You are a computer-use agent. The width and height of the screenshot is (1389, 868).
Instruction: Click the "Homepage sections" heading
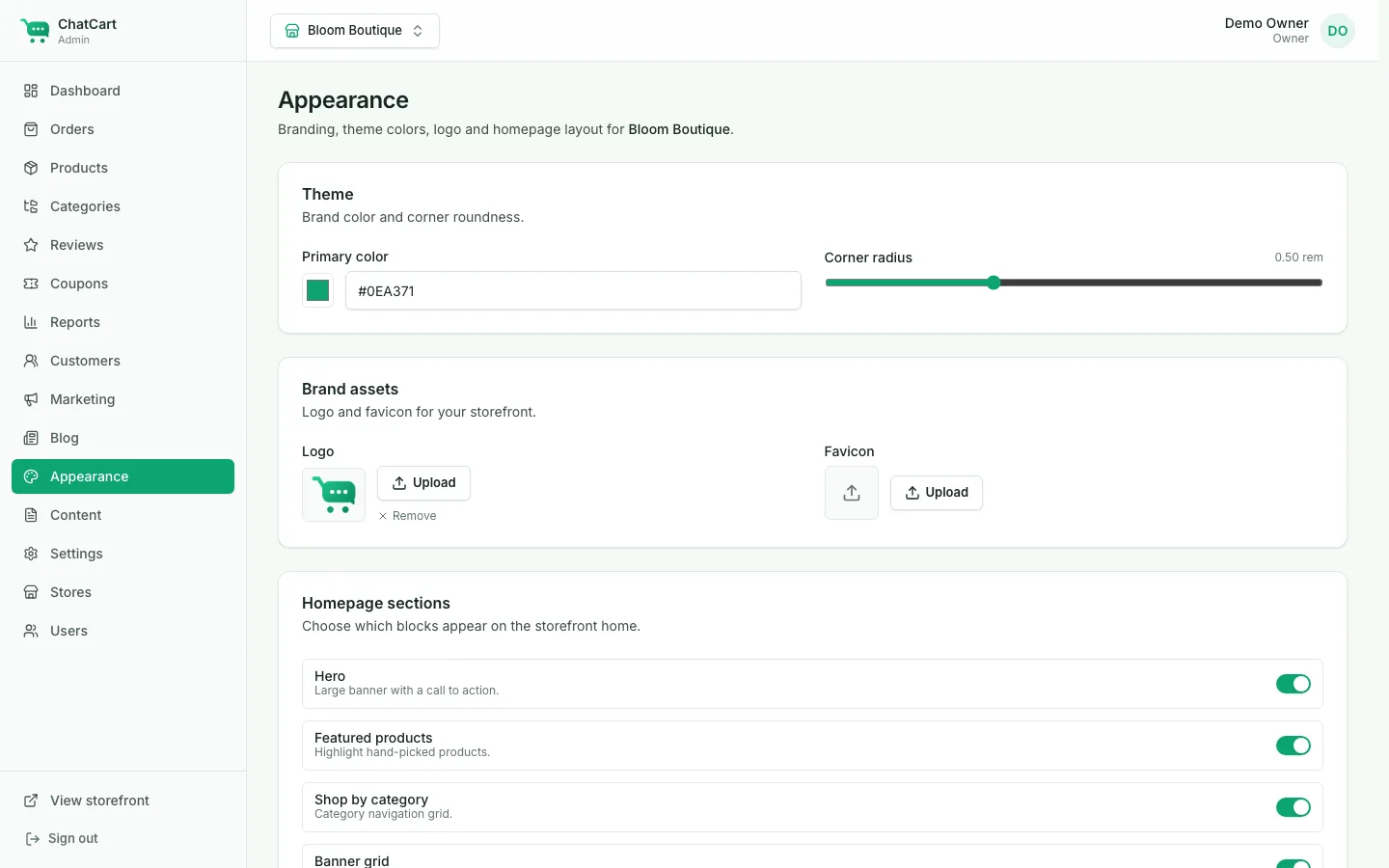pyautogui.click(x=376, y=603)
